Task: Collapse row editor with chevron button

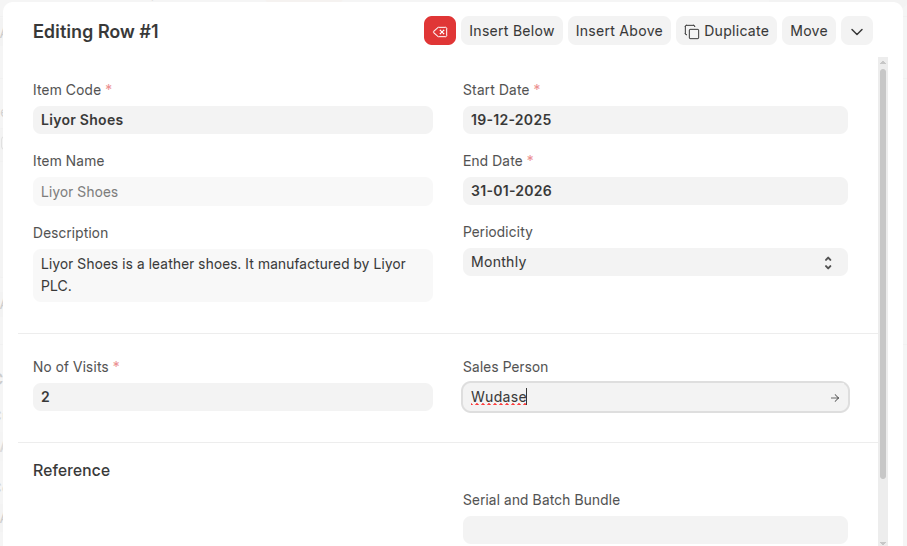Action: tap(857, 31)
